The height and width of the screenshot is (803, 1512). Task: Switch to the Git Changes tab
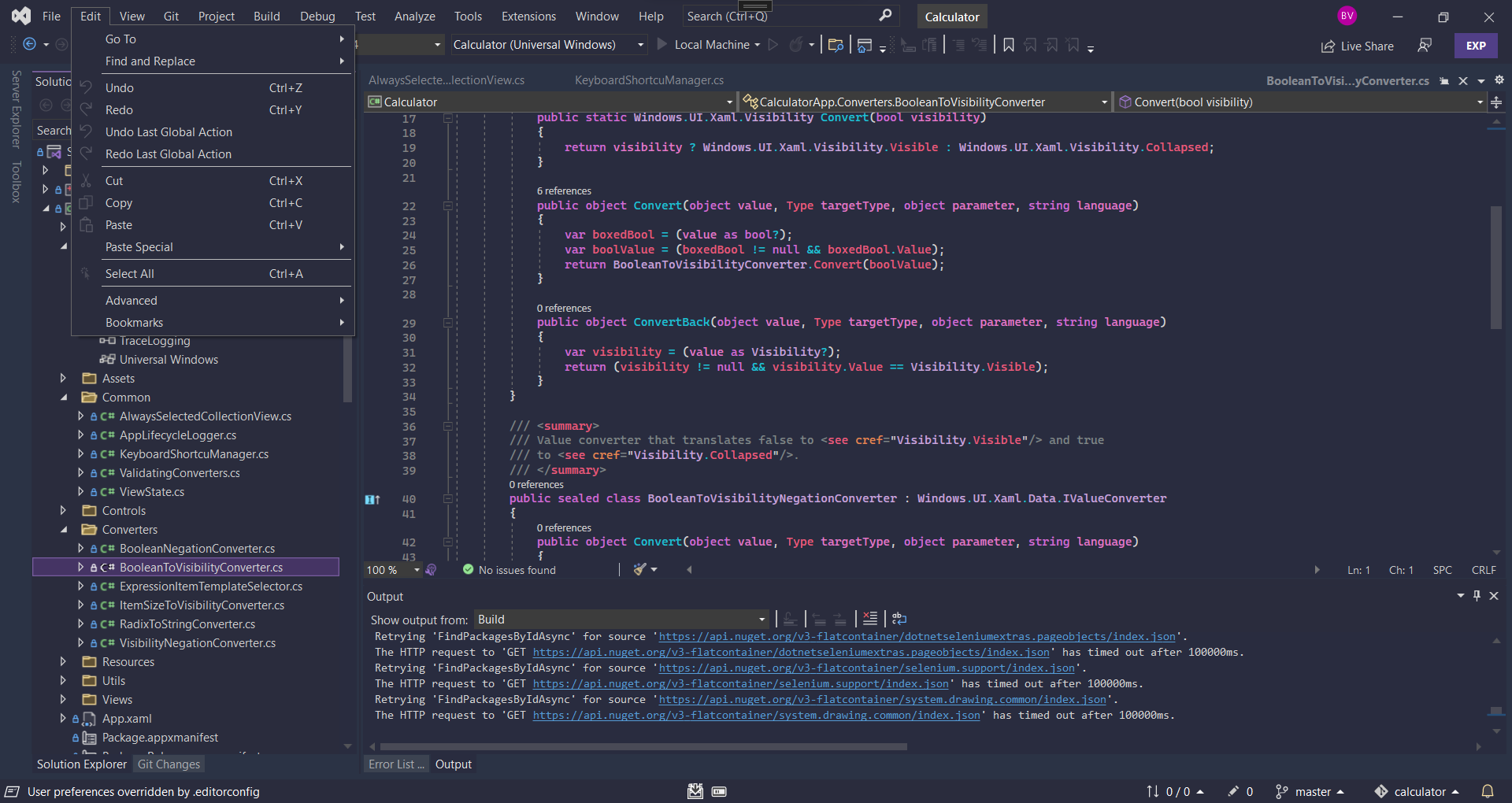(169, 764)
